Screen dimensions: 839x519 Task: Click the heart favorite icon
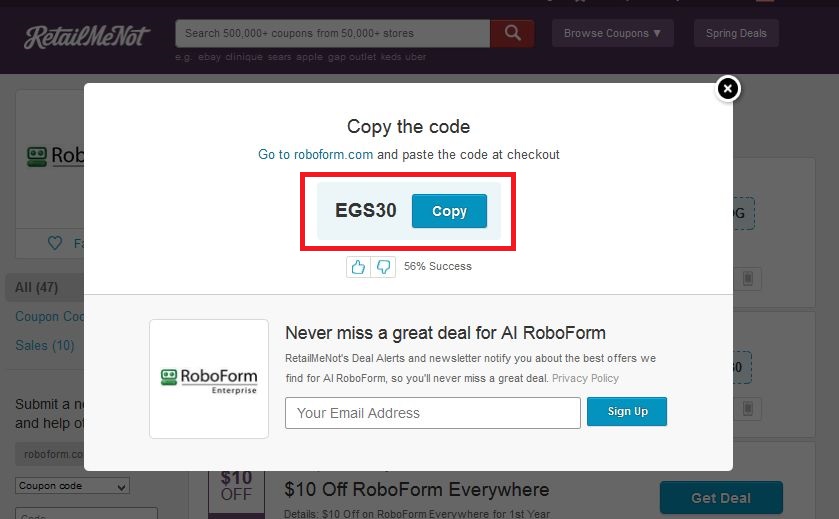click(55, 243)
